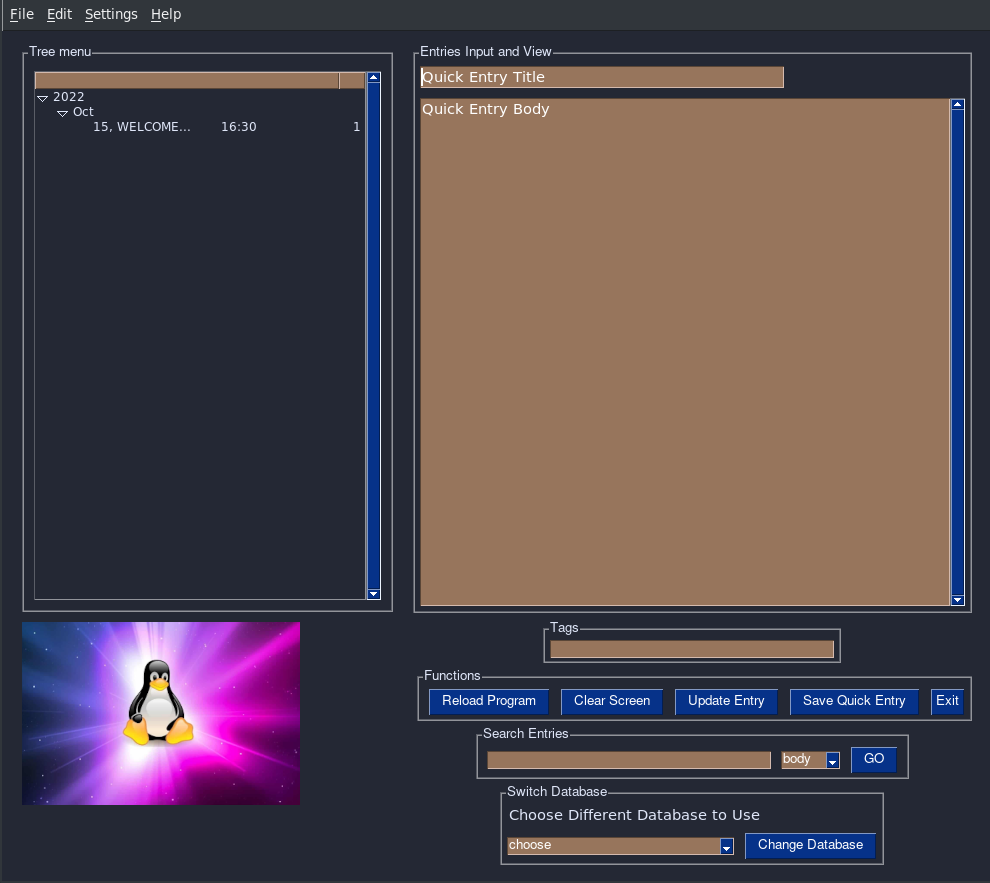
Task: Open the Settings menu
Action: pyautogui.click(x=110, y=14)
